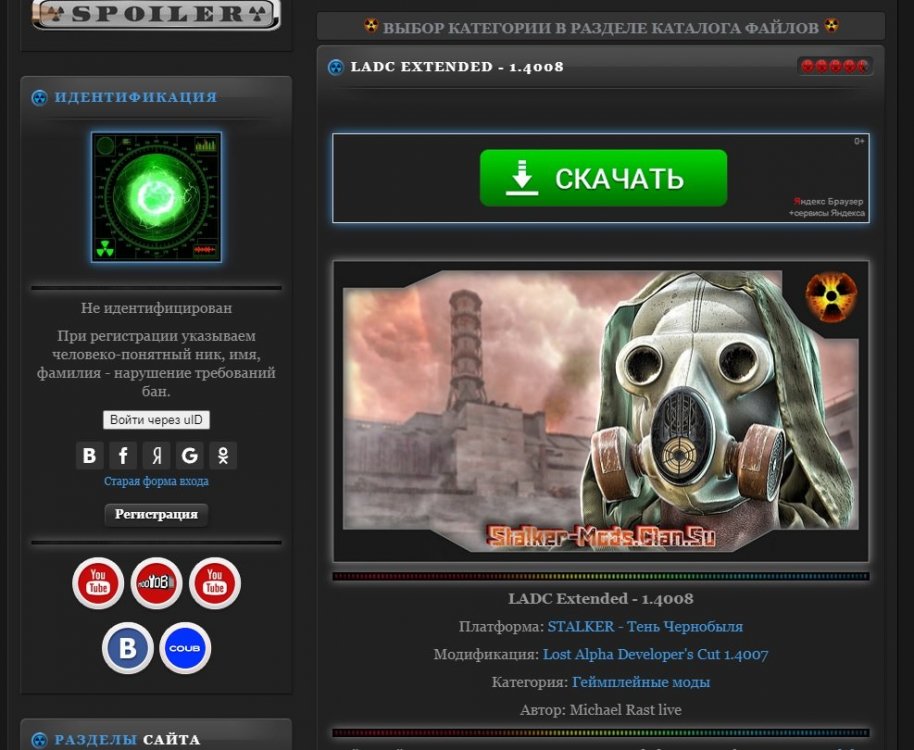Select the Facebook login icon

[123, 455]
